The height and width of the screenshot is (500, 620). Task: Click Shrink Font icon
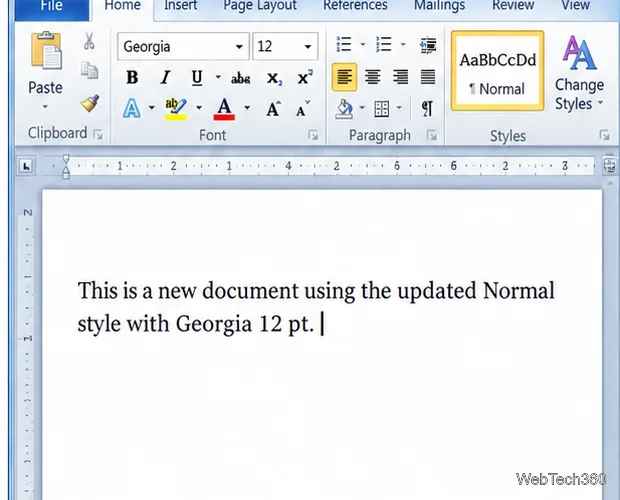pyautogui.click(x=302, y=109)
